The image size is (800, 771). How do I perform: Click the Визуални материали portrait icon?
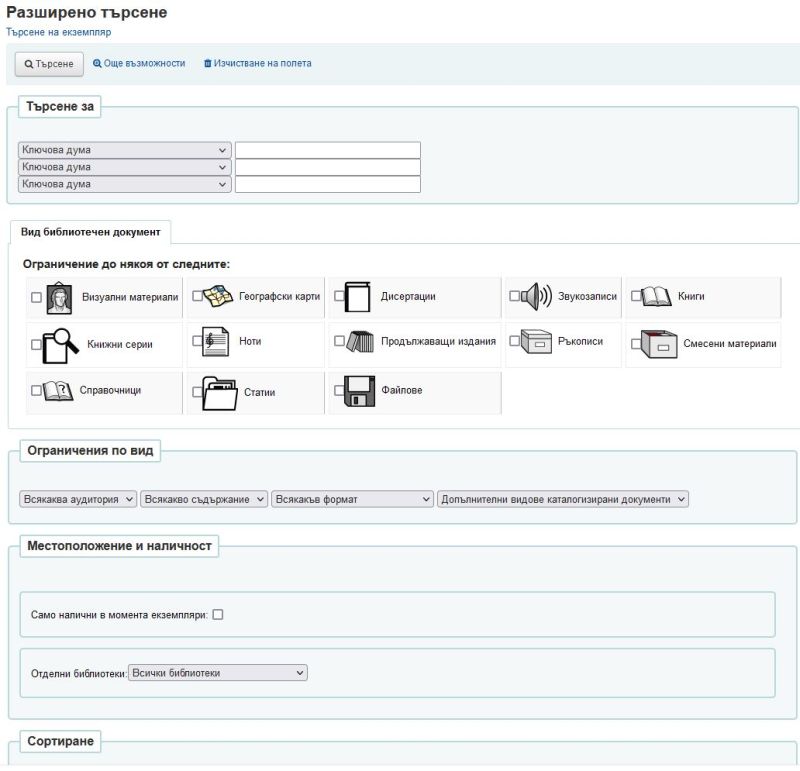click(59, 298)
